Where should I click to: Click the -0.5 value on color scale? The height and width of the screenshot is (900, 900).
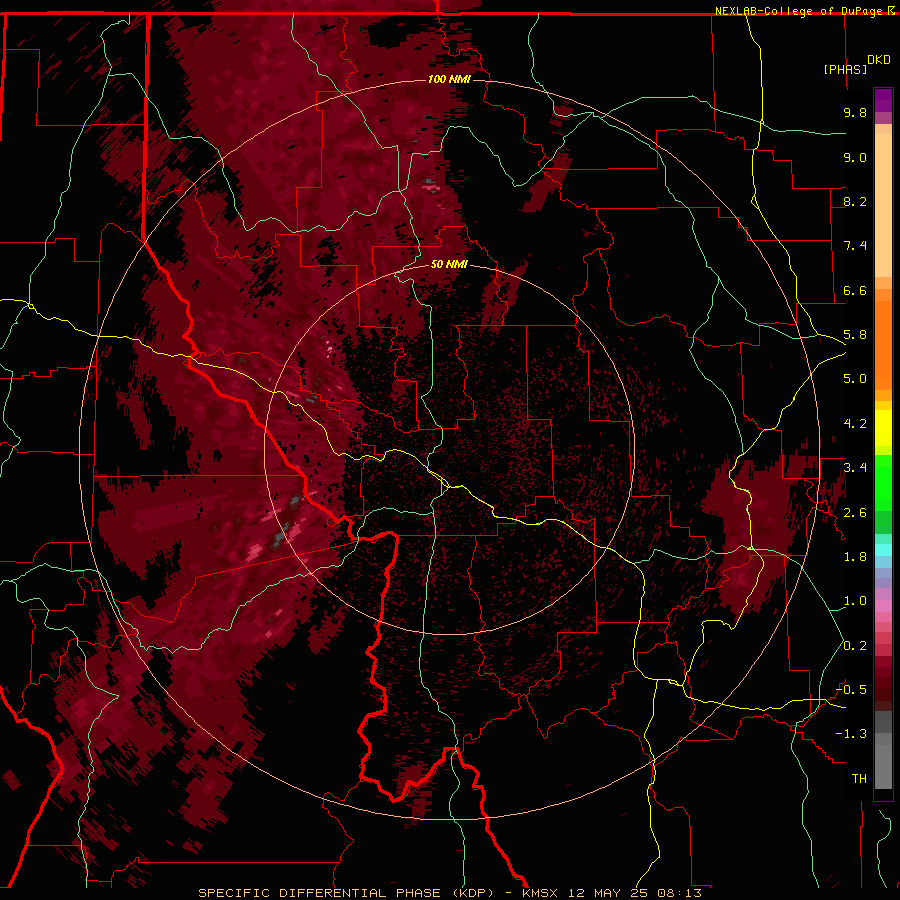[x=851, y=690]
